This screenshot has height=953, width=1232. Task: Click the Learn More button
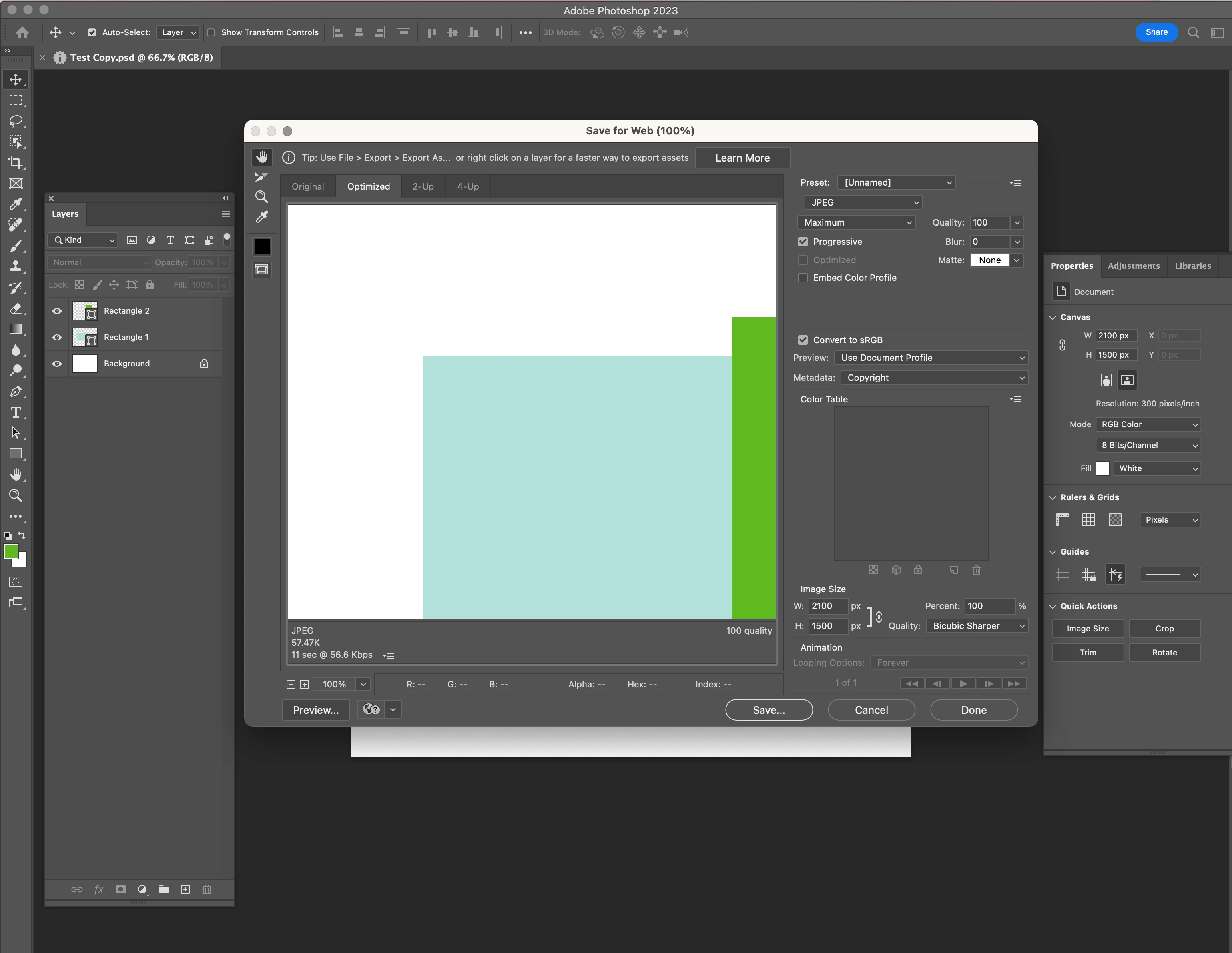click(742, 158)
